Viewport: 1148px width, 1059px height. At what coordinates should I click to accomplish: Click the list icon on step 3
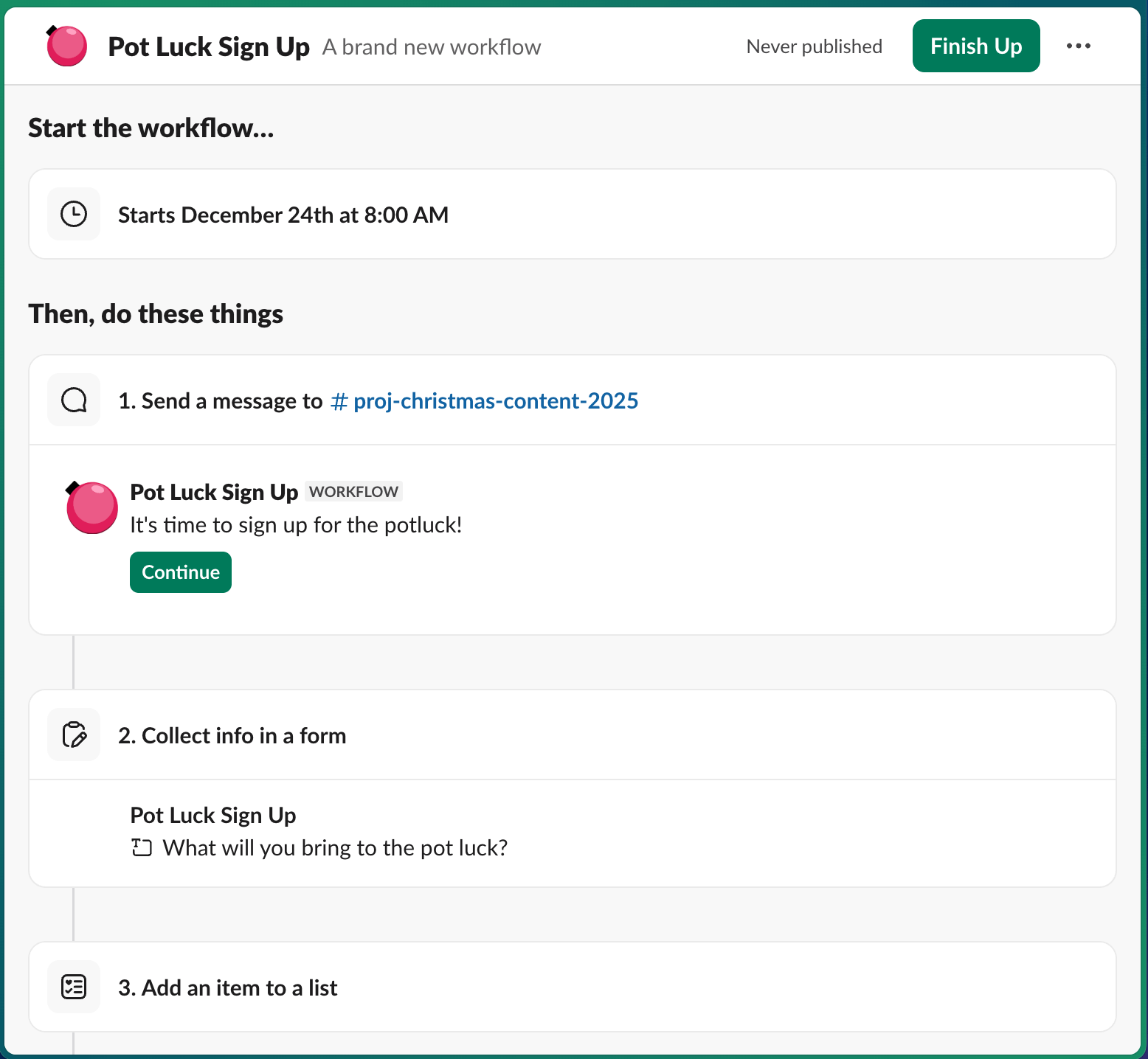[x=74, y=987]
